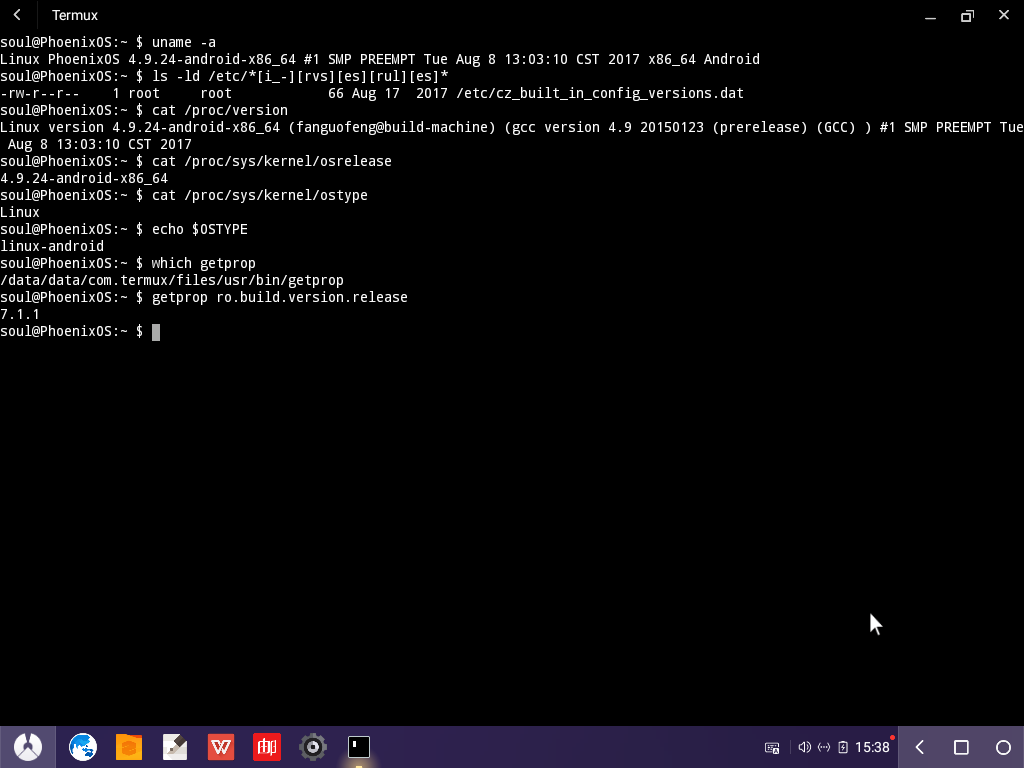Click the 'linux-android' output text
The width and height of the screenshot is (1024, 768).
[x=52, y=246]
